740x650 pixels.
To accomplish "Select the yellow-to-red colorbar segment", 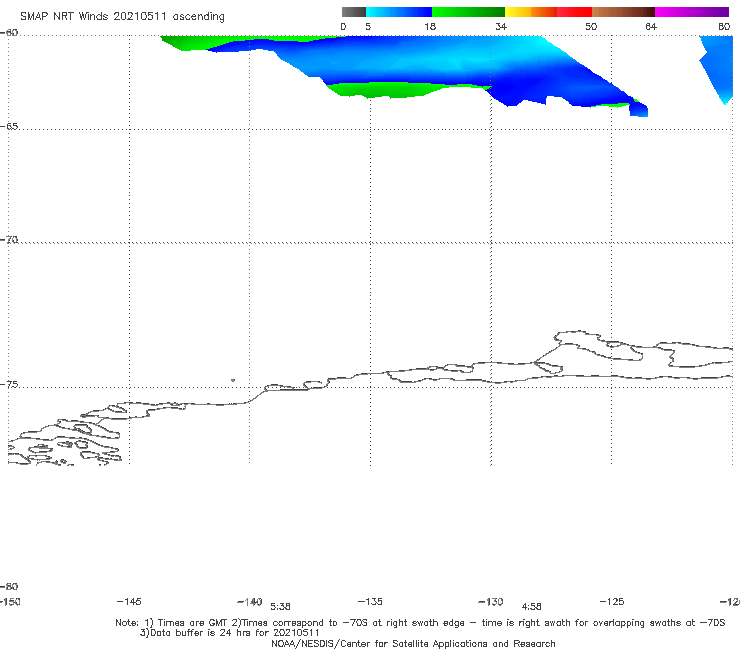I will [548, 12].
